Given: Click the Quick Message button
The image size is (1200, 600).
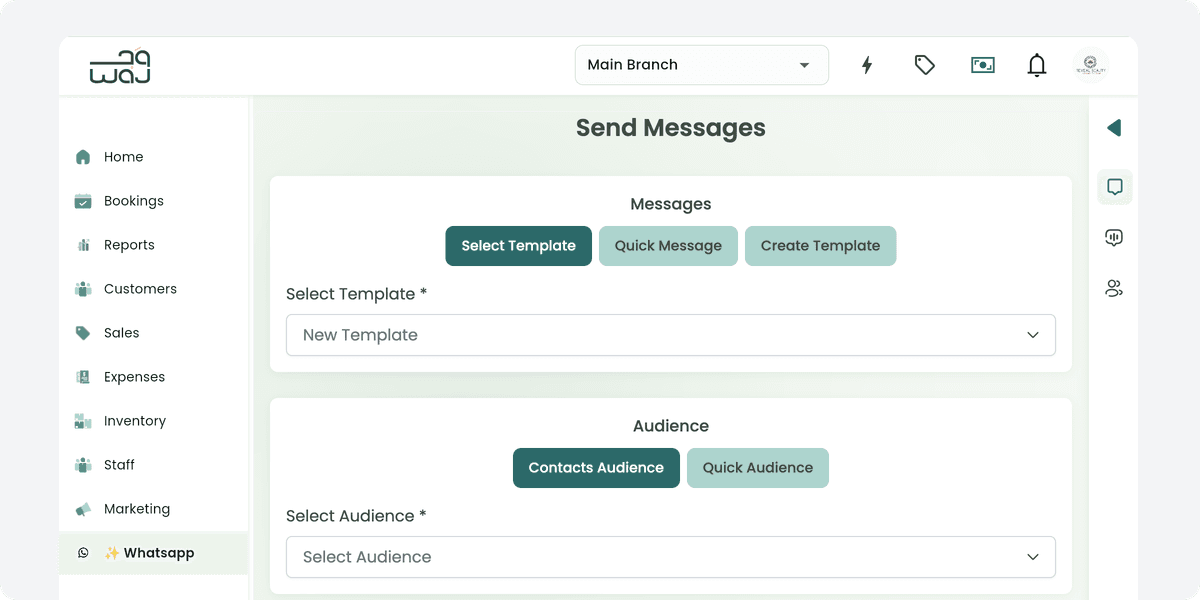Looking at the screenshot, I should (x=668, y=245).
